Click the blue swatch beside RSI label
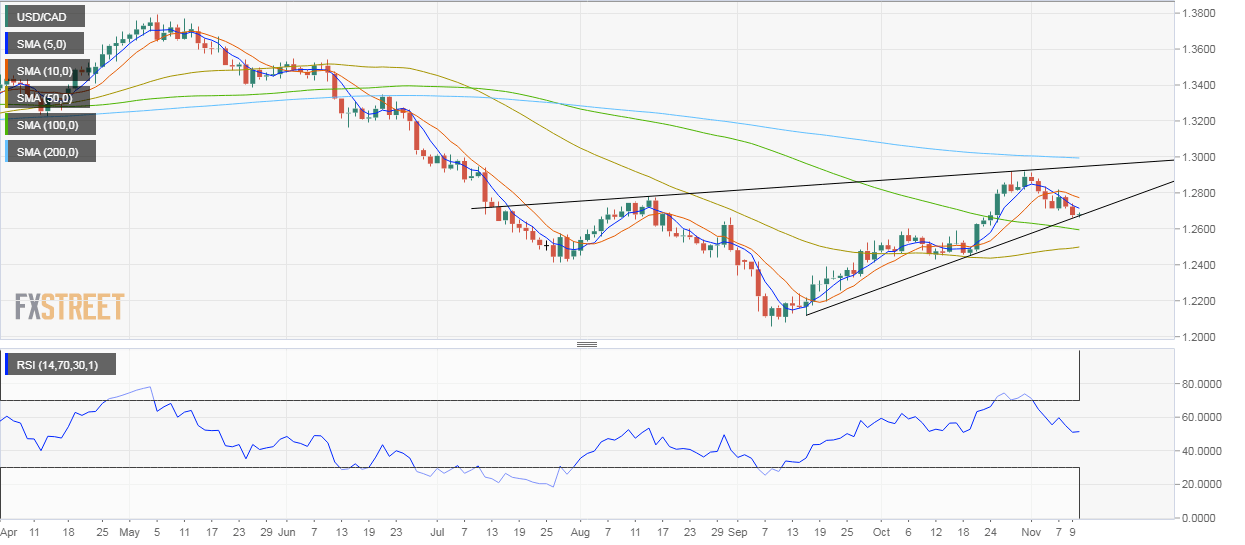The image size is (1245, 545). pos(8,364)
